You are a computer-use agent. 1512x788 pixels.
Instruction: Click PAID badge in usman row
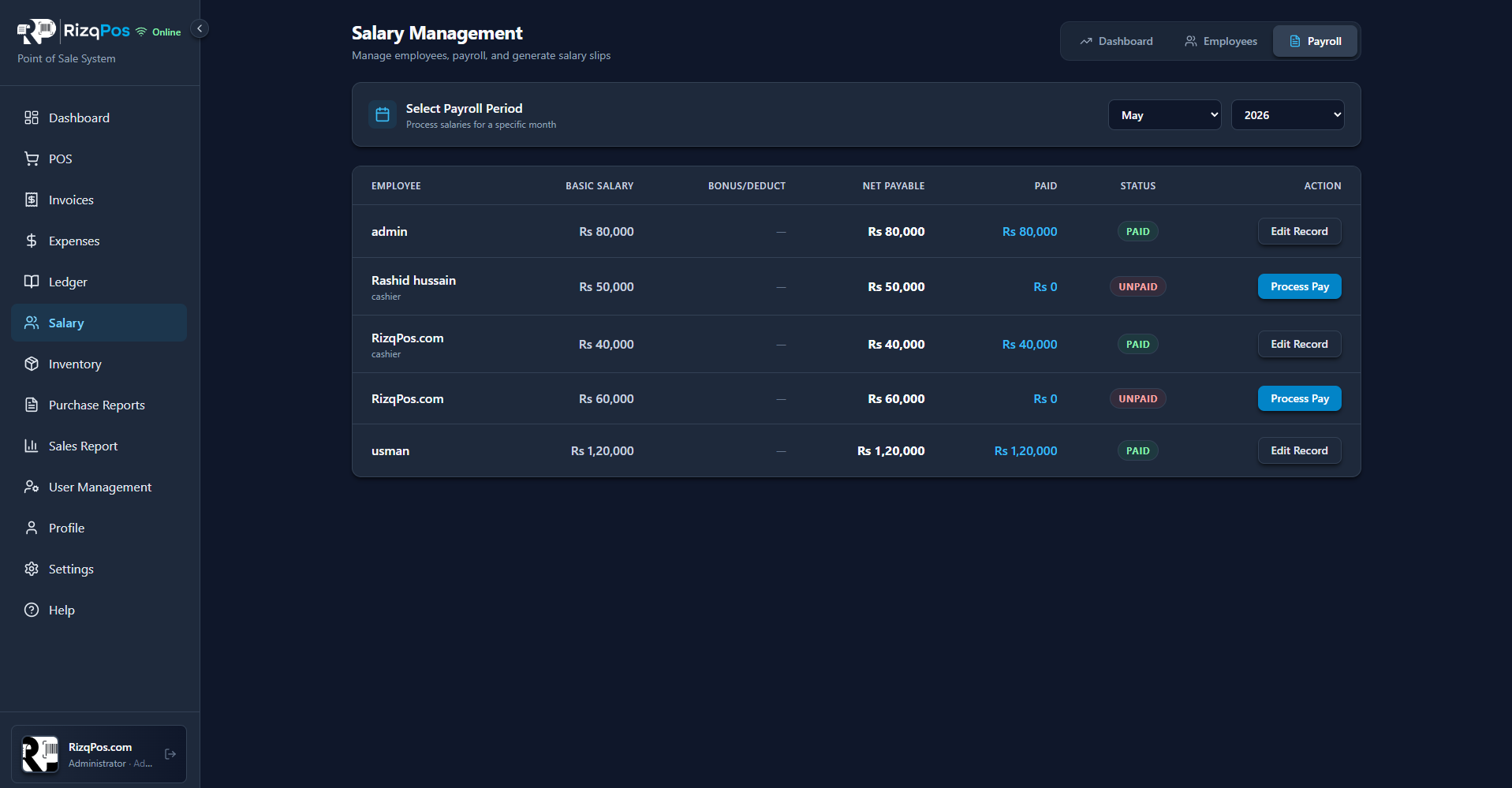tap(1137, 450)
